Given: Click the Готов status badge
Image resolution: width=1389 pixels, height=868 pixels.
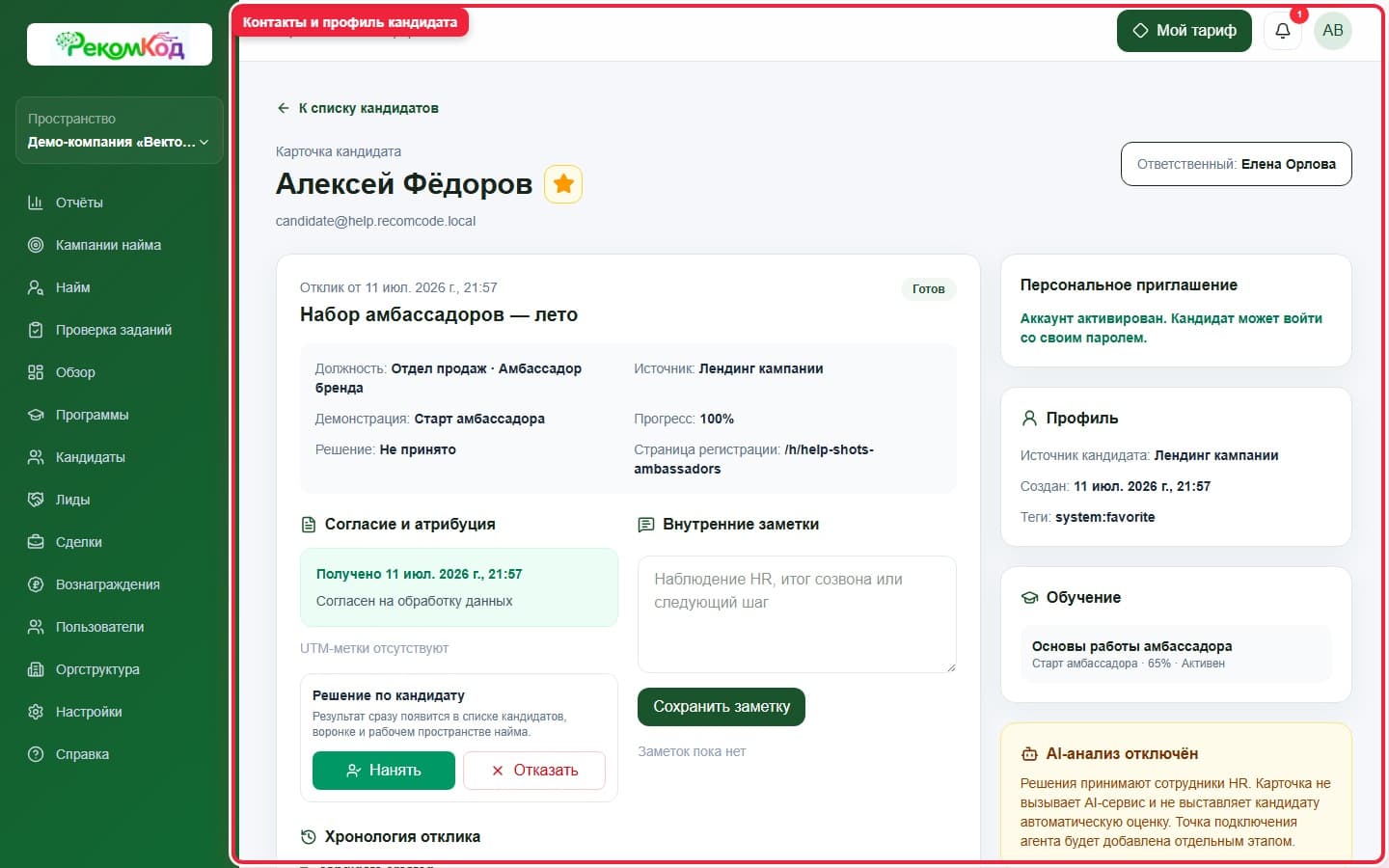Looking at the screenshot, I should 929,289.
